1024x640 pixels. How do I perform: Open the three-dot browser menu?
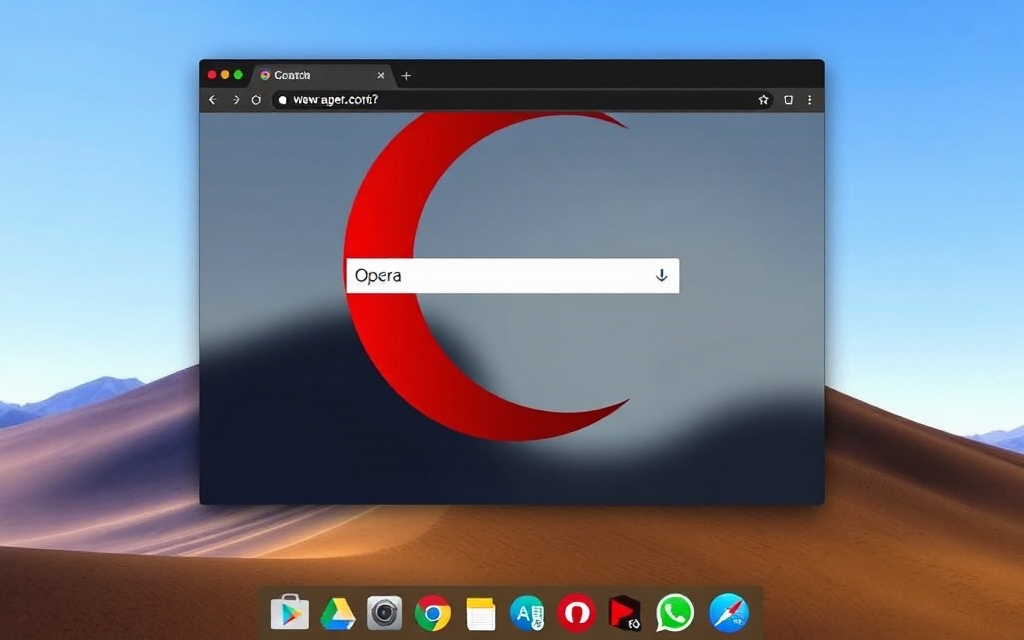[810, 100]
